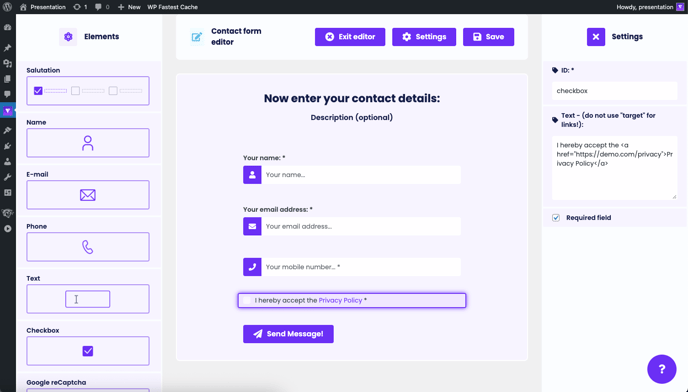Tick the I hereby accept checkbox in form
This screenshot has height=392, width=688.
[247, 300]
